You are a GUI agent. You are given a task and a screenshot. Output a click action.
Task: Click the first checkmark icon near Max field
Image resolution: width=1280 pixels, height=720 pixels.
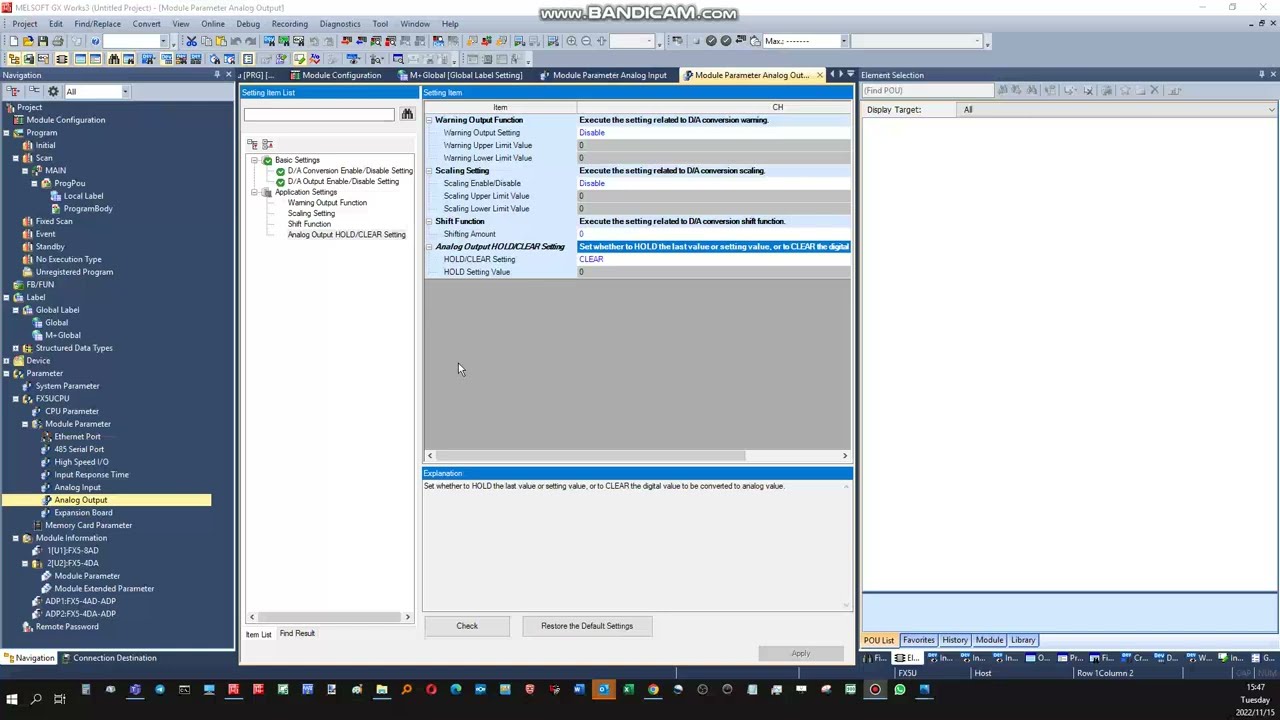tap(711, 41)
